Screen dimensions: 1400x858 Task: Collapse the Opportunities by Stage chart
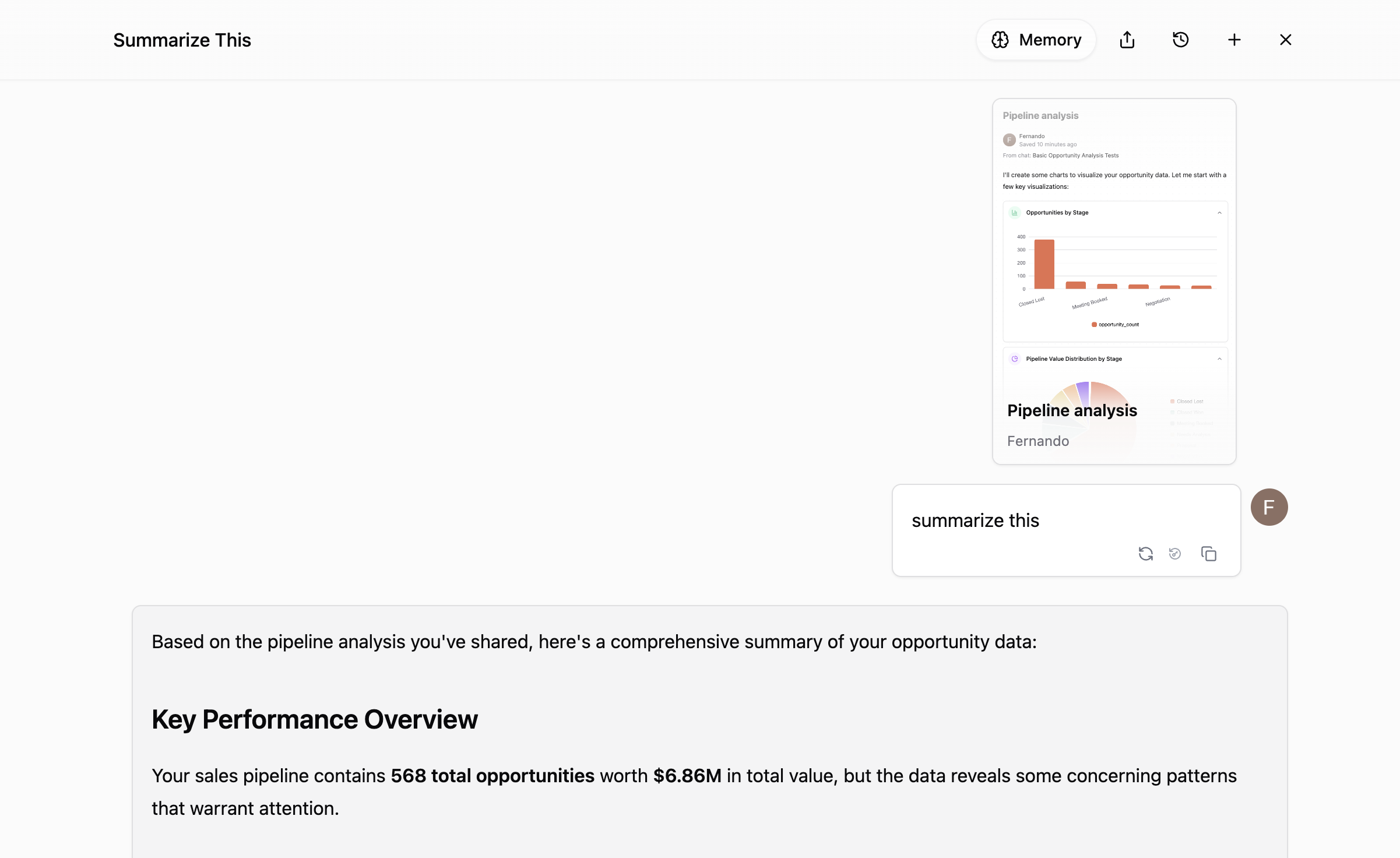click(1219, 213)
